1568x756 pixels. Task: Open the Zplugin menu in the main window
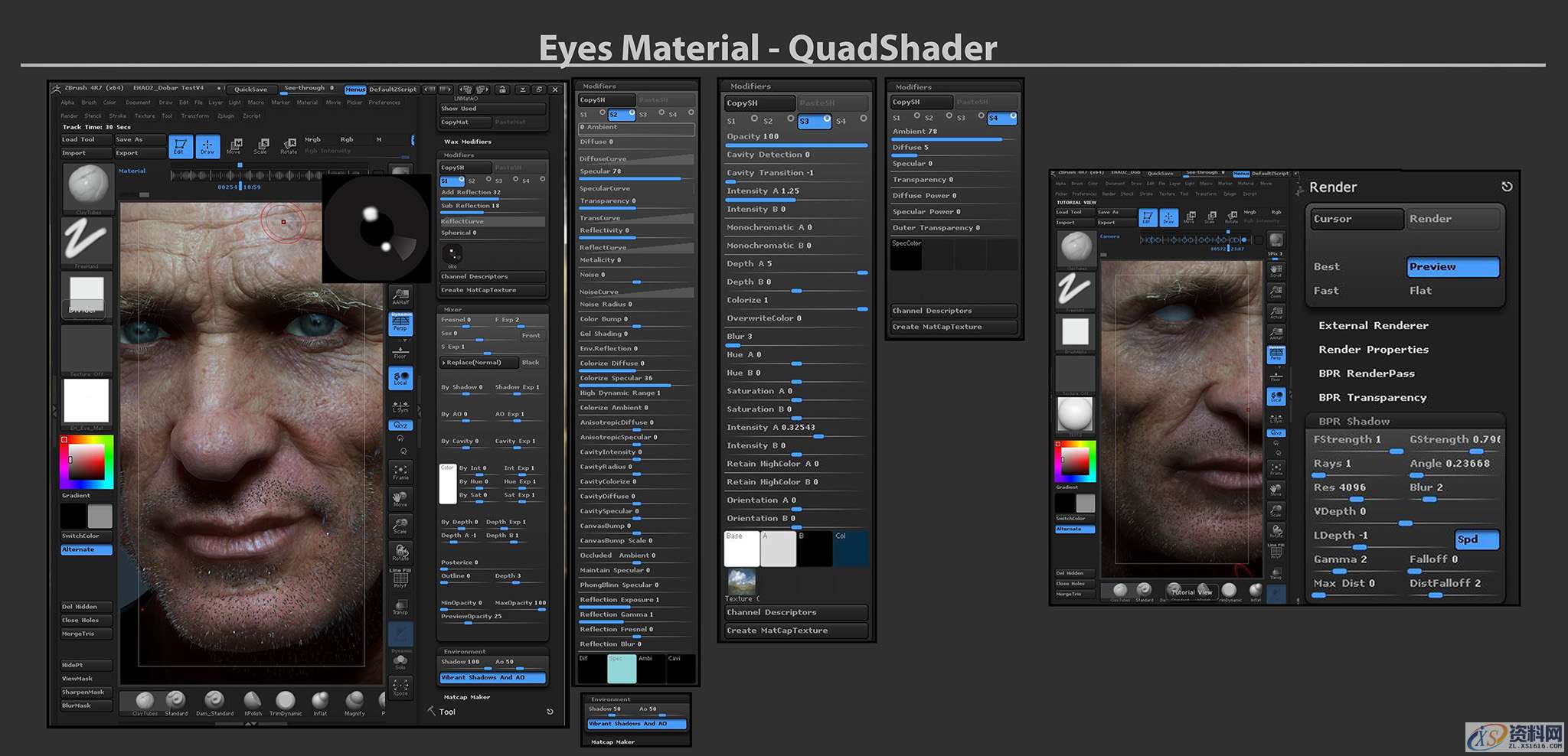[226, 116]
